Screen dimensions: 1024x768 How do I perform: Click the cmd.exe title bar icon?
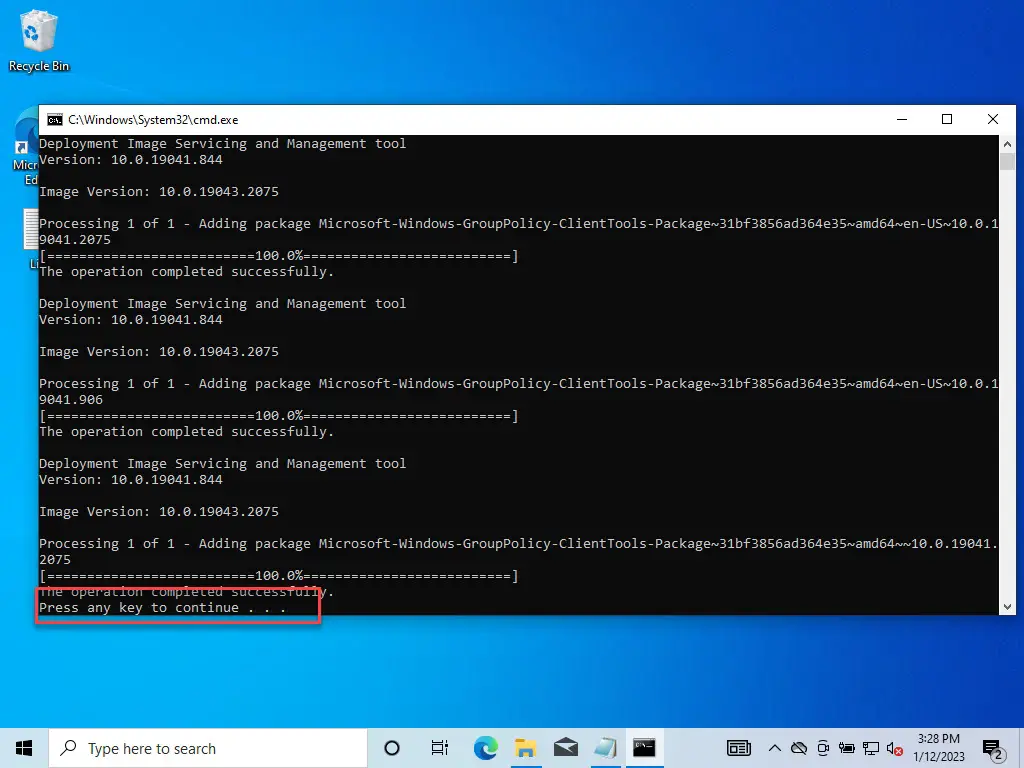[x=55, y=120]
